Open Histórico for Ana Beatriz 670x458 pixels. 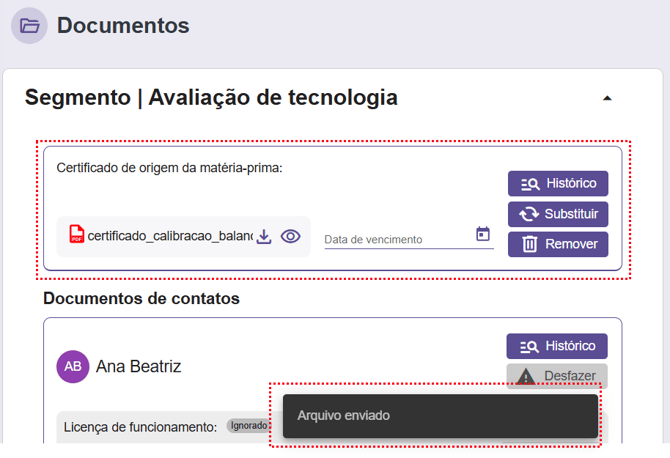tap(557, 346)
